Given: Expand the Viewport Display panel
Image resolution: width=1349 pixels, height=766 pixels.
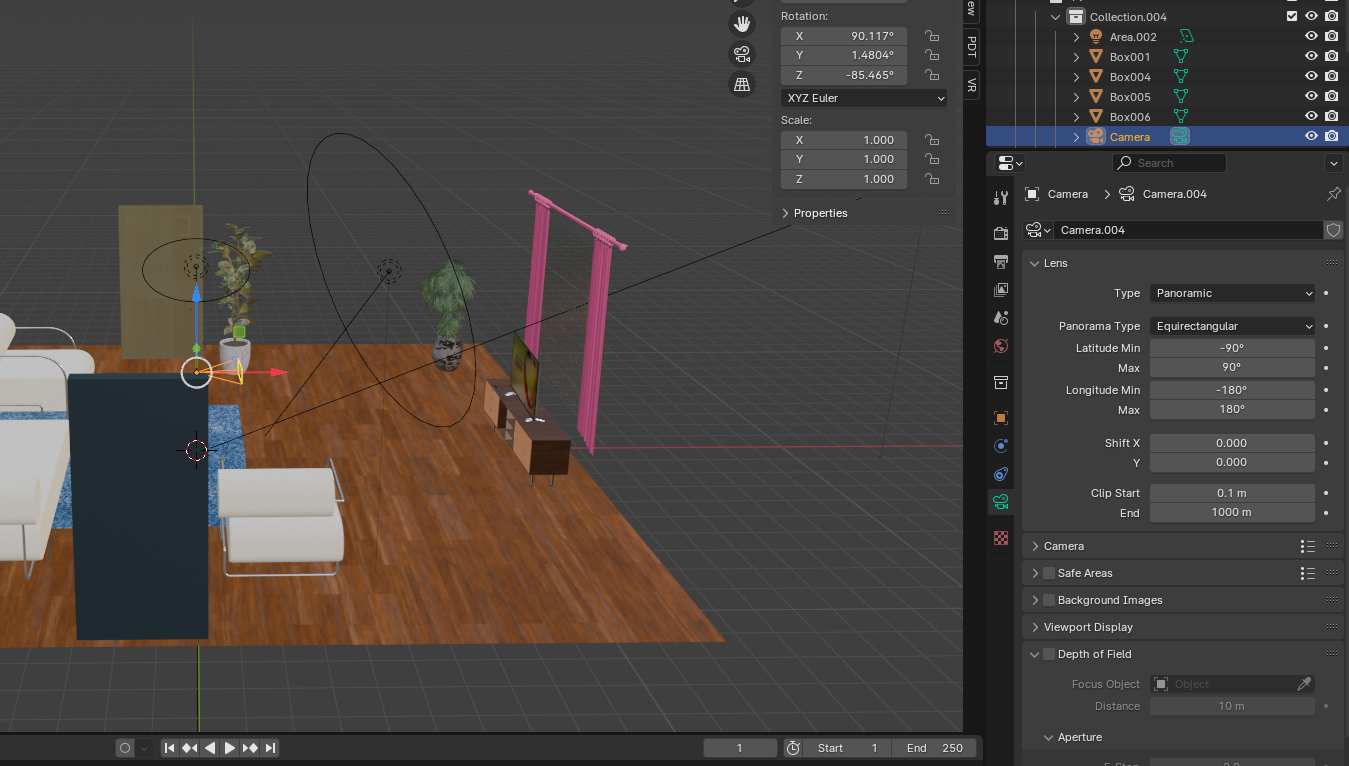Looking at the screenshot, I should 1088,627.
